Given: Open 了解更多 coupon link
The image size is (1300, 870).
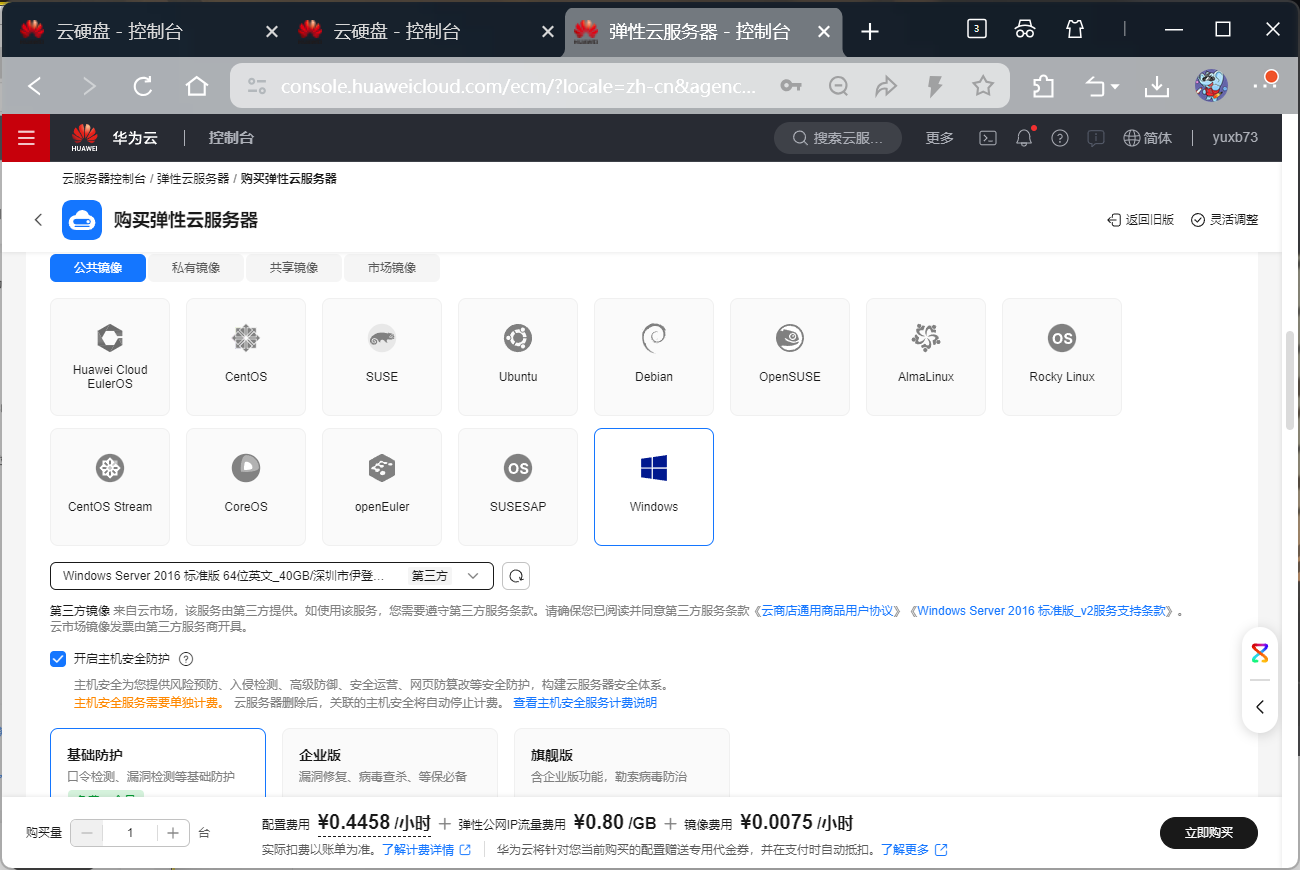Looking at the screenshot, I should (914, 850).
